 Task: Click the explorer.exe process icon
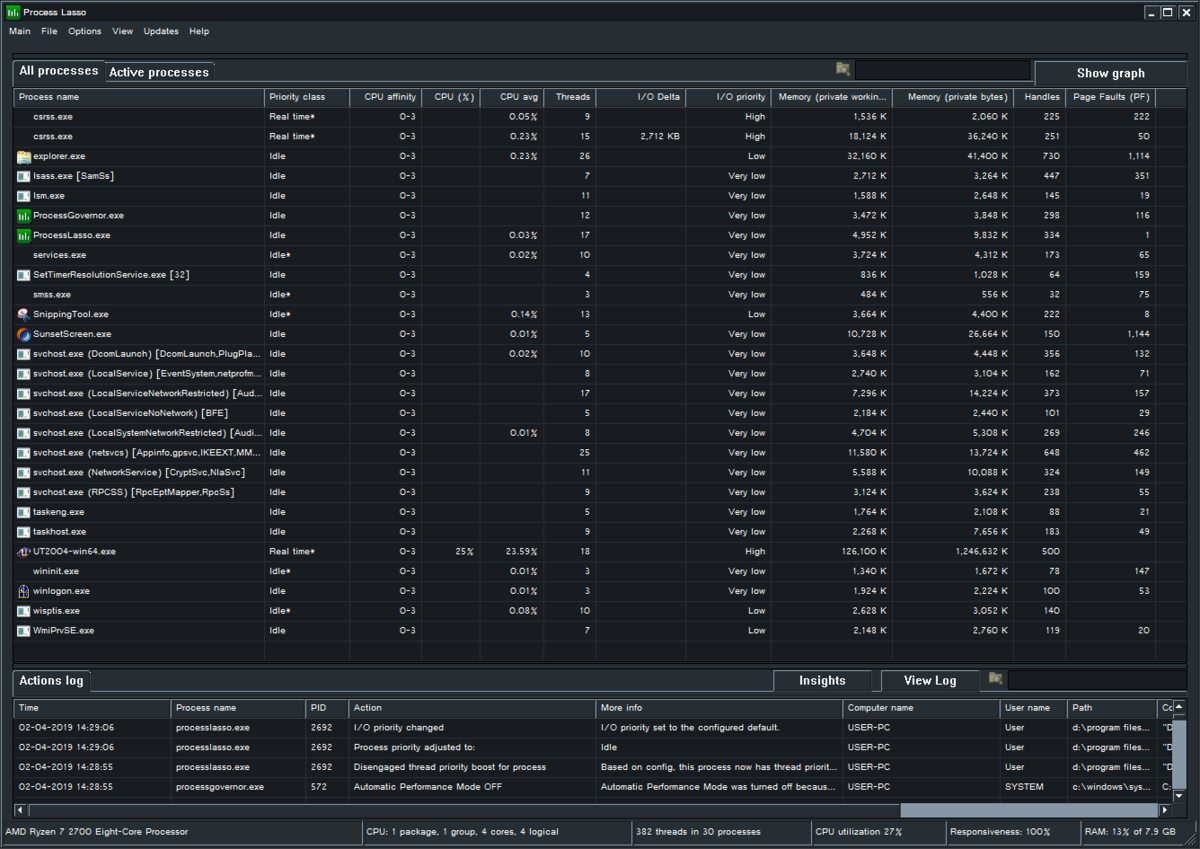tap(24, 157)
